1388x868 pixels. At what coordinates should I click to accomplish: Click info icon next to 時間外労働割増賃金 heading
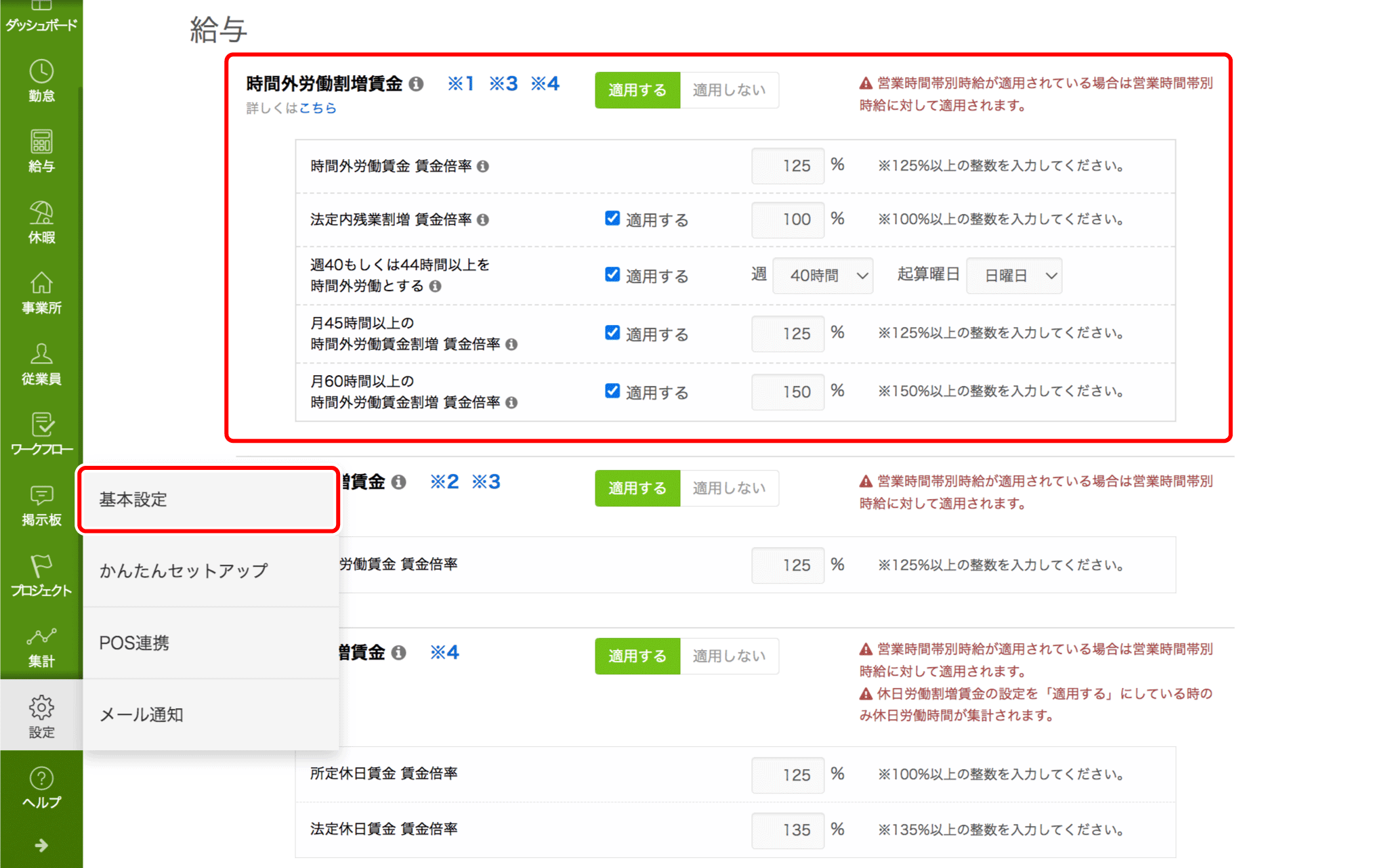417,84
